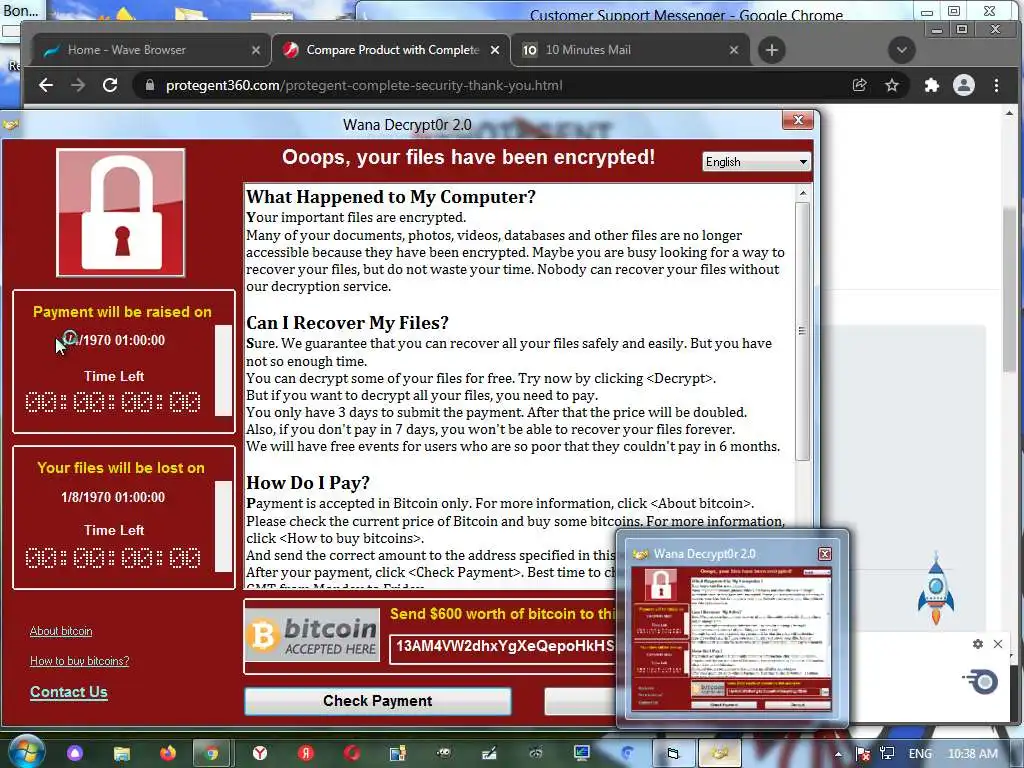Open the 10:38 AM clock
The height and width of the screenshot is (768, 1024).
(x=972, y=754)
